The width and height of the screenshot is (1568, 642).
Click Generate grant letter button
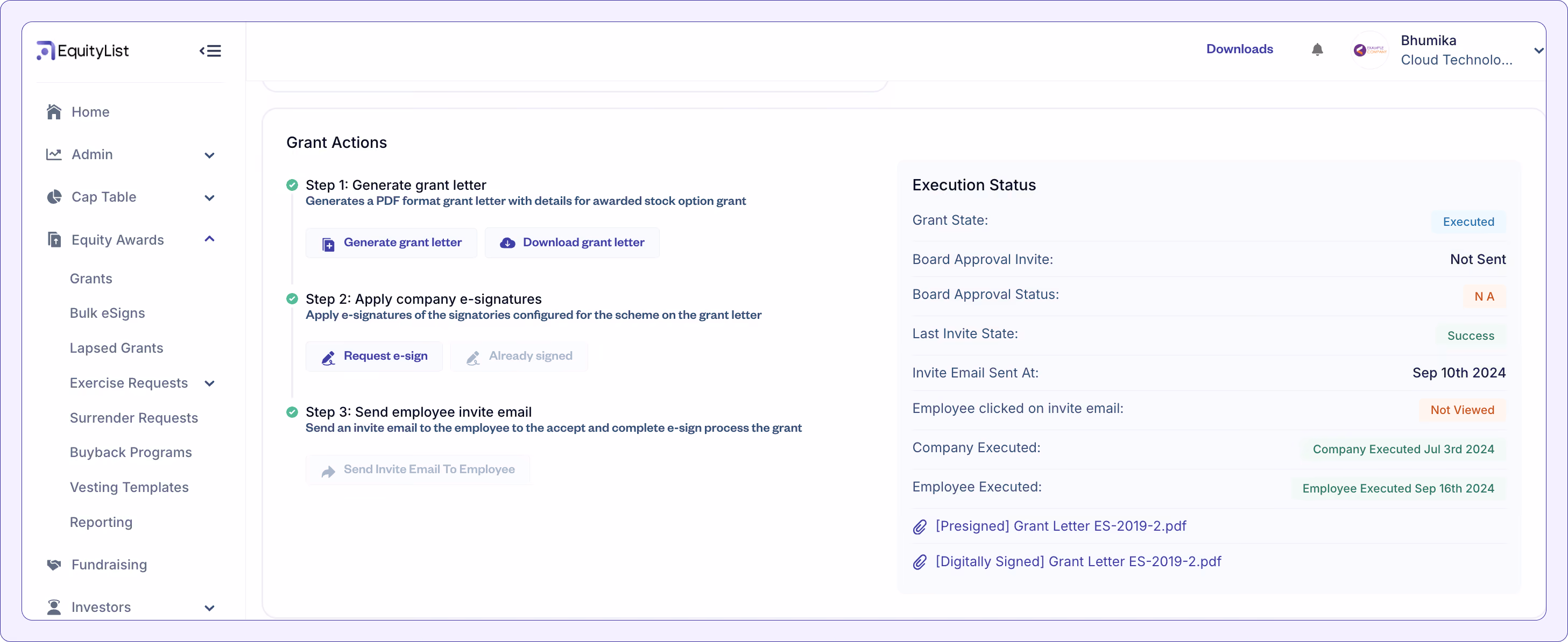pos(391,242)
